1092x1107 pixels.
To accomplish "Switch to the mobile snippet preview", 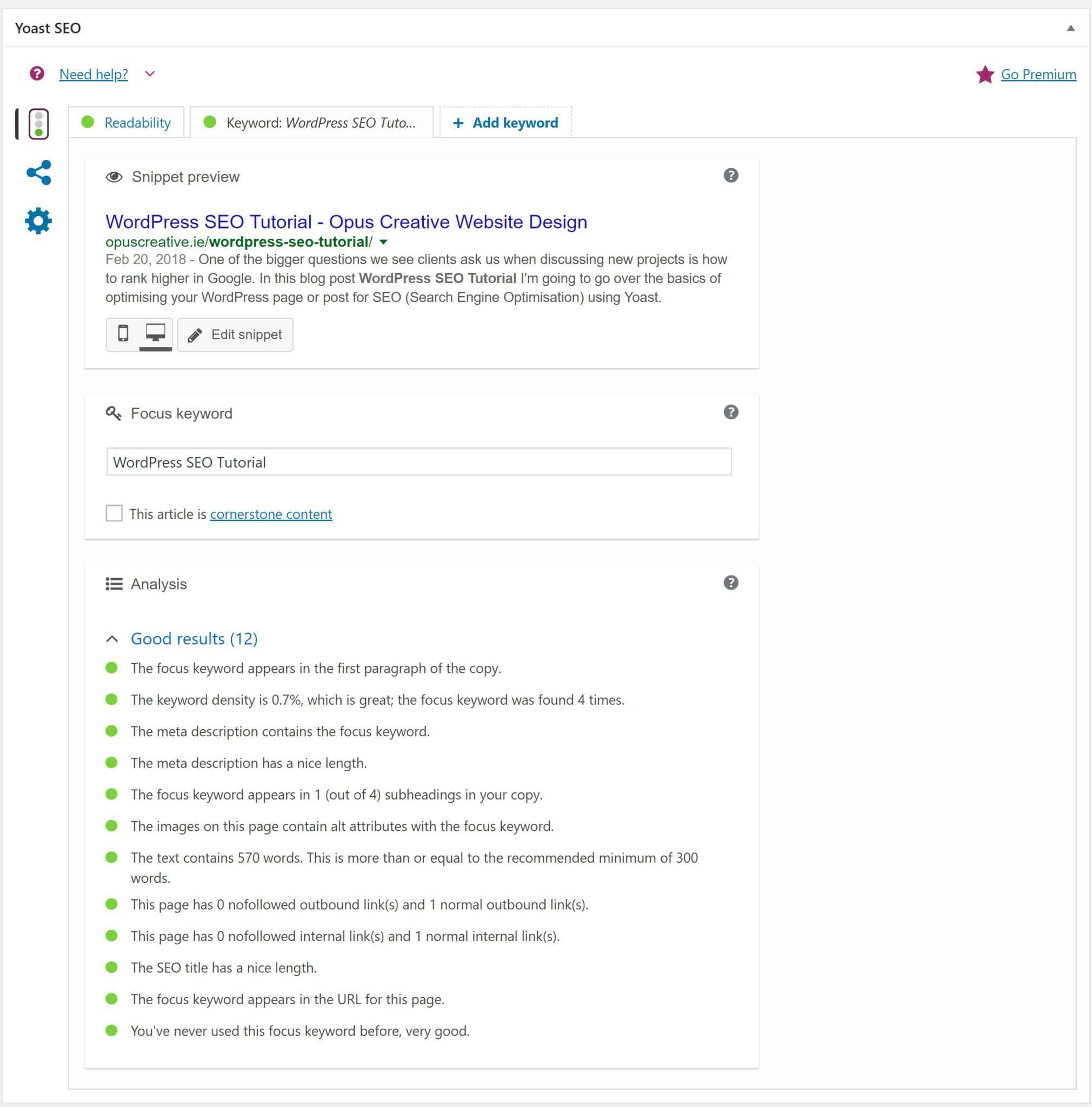I will click(124, 334).
